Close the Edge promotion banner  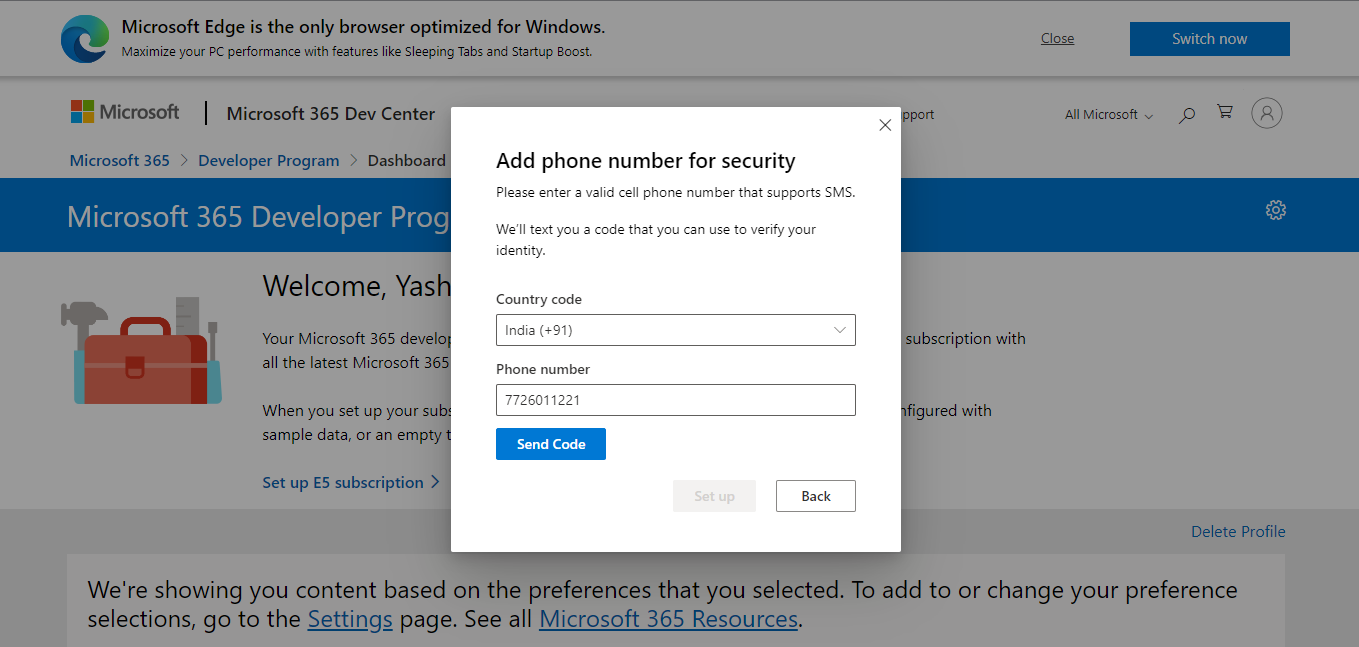1057,38
